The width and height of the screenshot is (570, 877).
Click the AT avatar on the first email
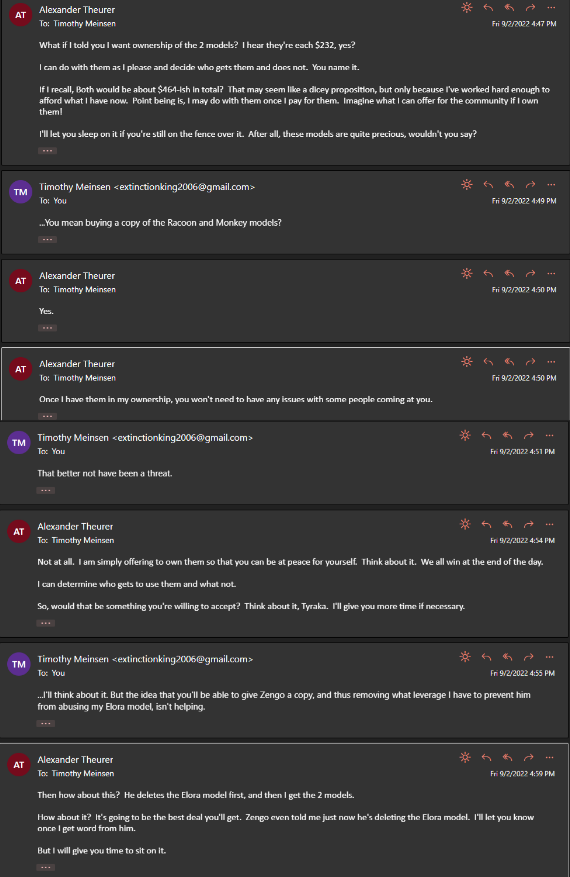click(x=21, y=15)
